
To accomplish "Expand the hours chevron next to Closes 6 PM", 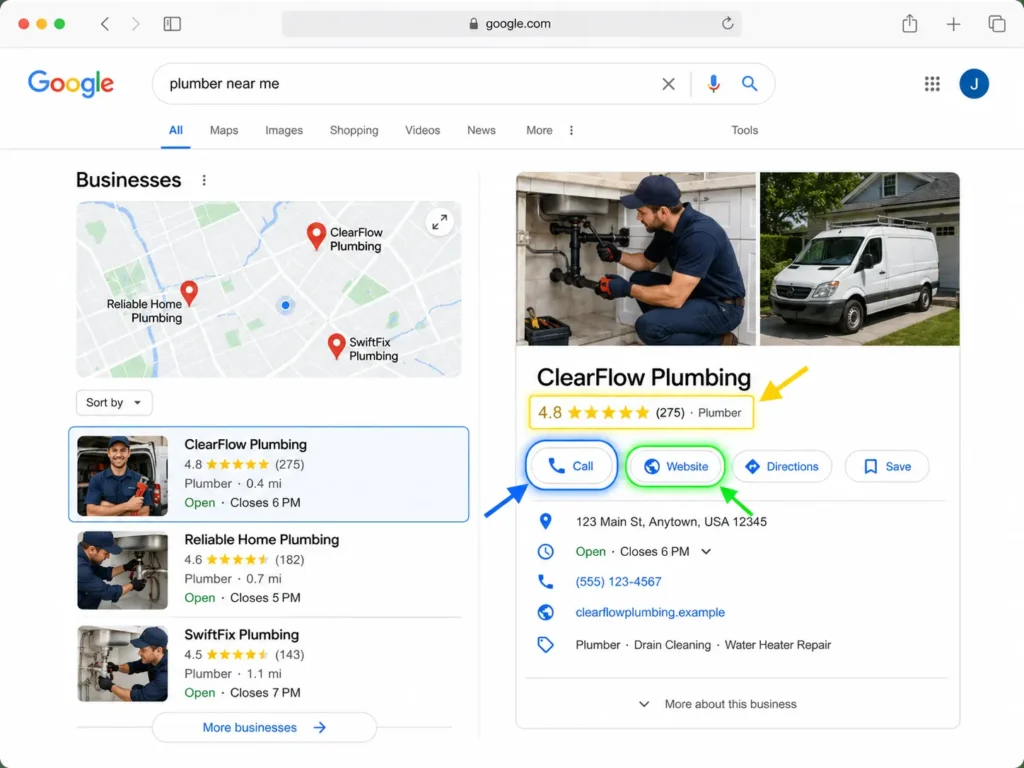I will pos(706,552).
